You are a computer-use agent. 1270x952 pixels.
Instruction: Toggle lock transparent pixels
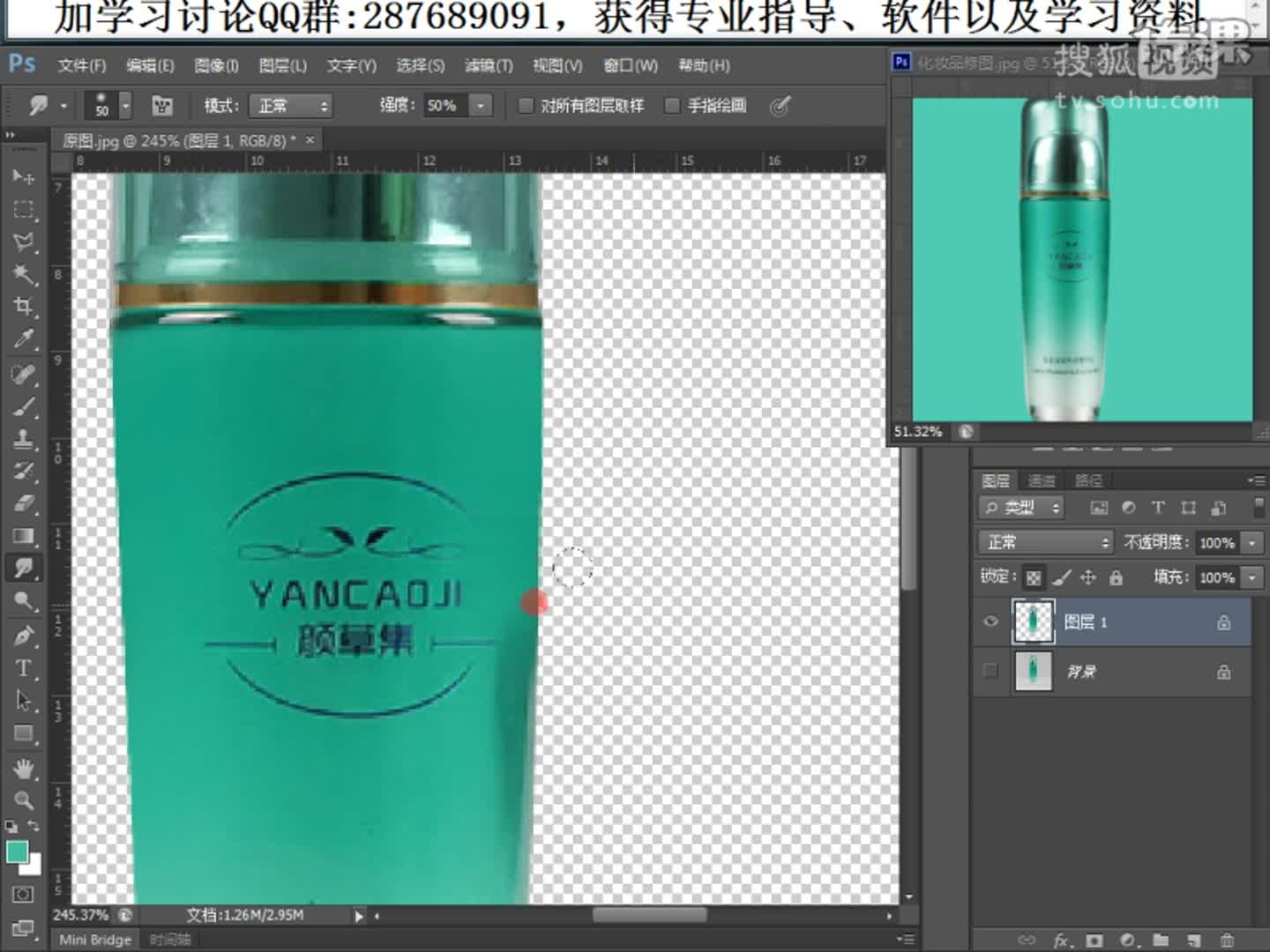point(1034,577)
